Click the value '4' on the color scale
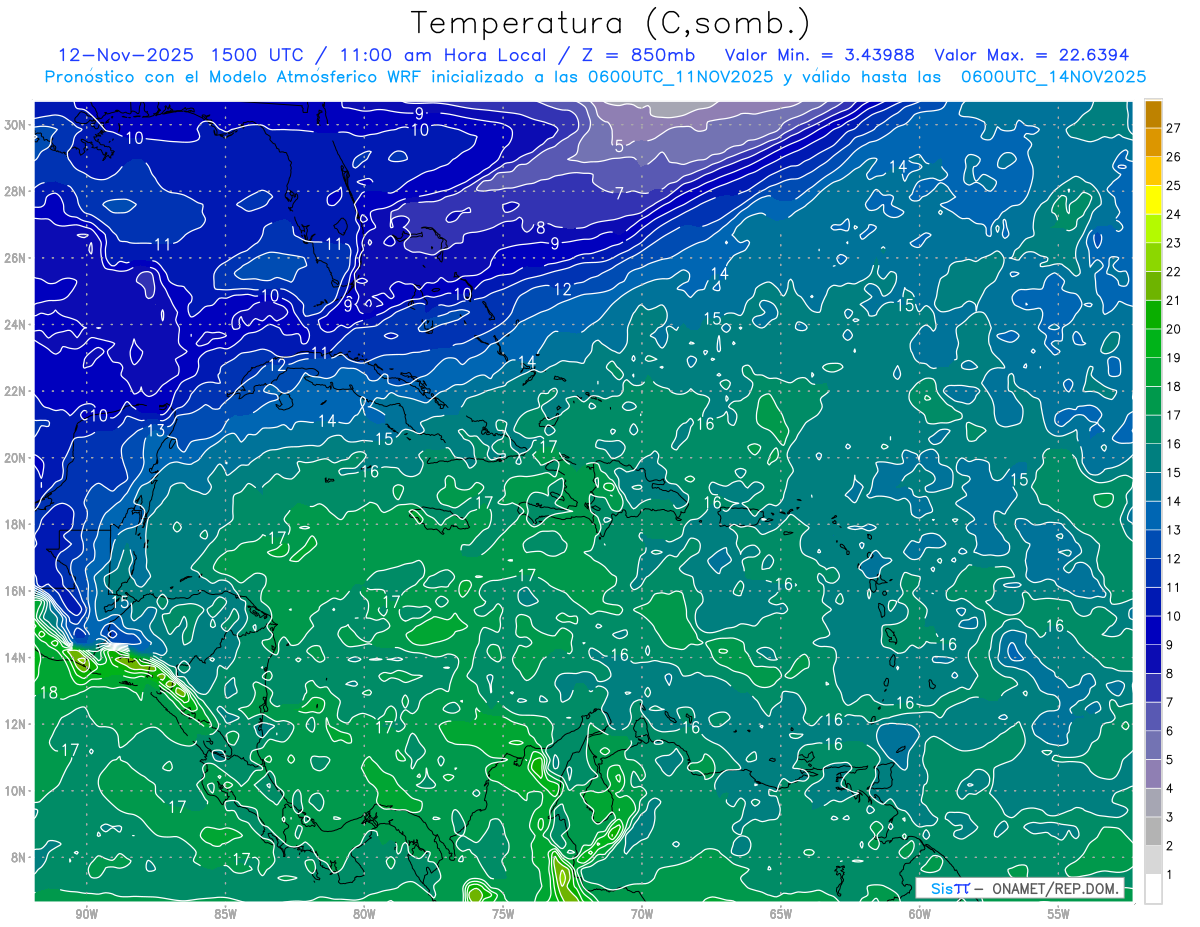Image resolution: width=1200 pixels, height=927 pixels. (x=1170, y=789)
